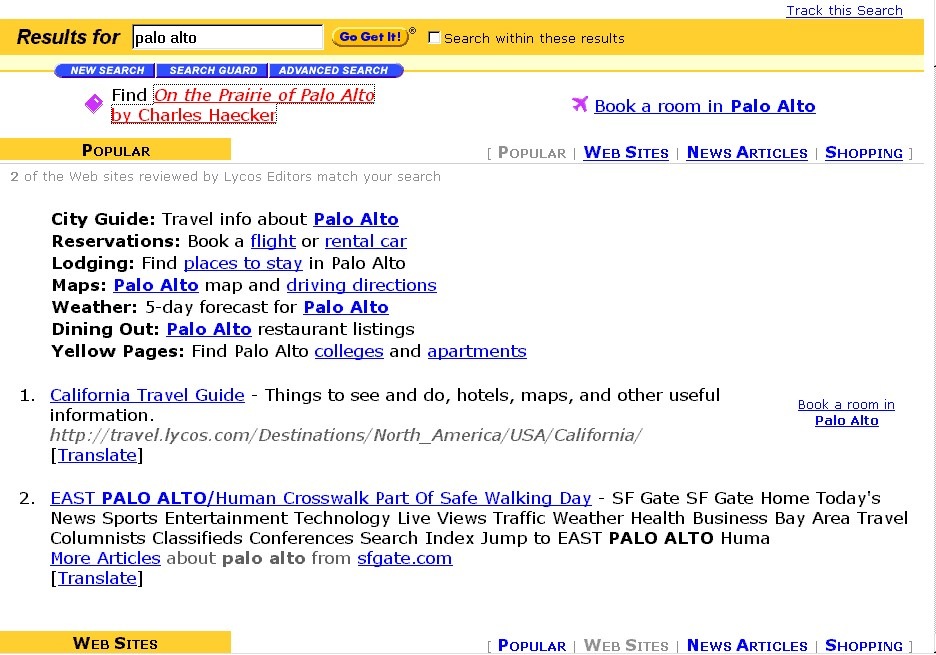Click Translate under the California Travel Guide result
This screenshot has height=655, width=936.
96,455
